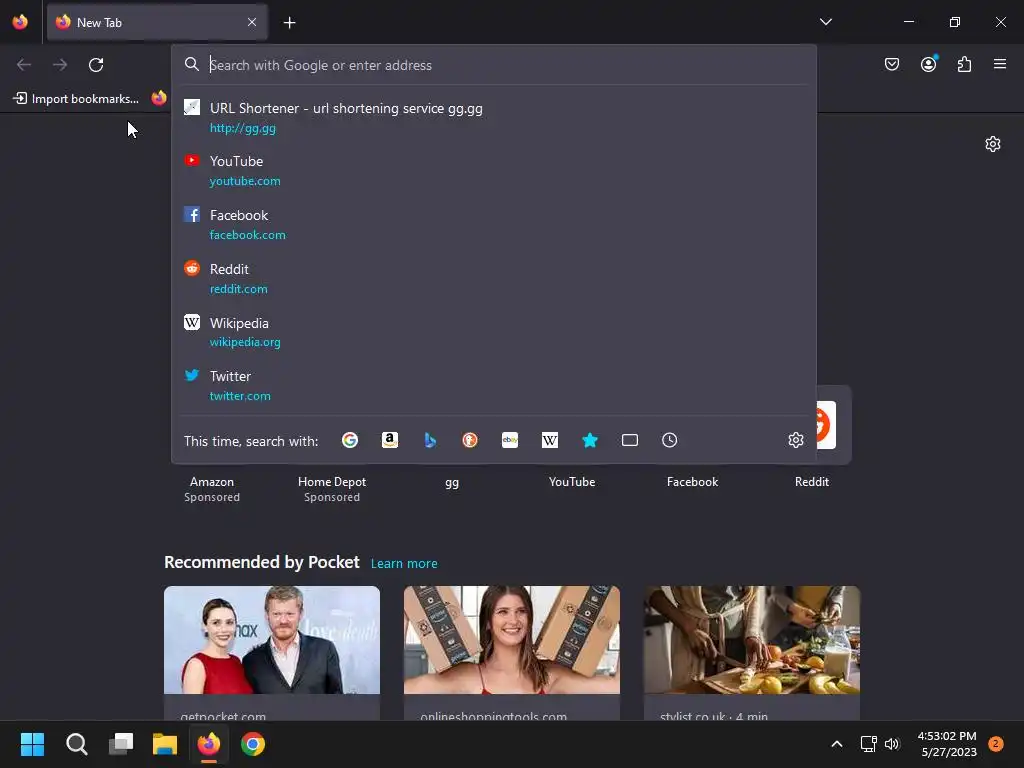
Task: Search in open Tabs icon
Action: [630, 440]
